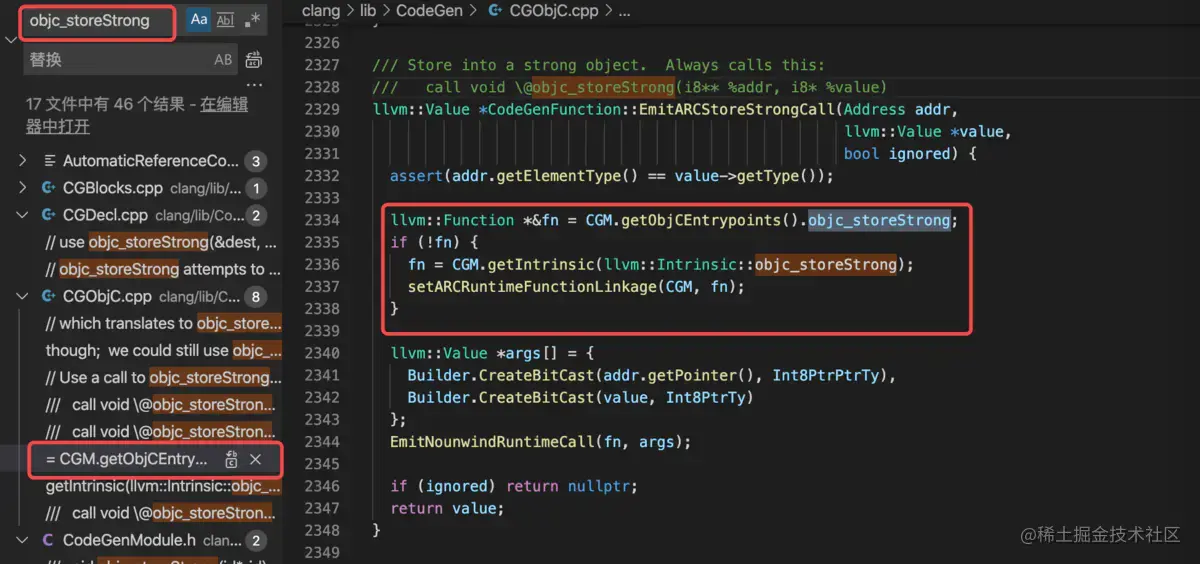The height and width of the screenshot is (564, 1200).
Task: Expand the AutomaticReferenceCo... results group
Action: pos(24,161)
